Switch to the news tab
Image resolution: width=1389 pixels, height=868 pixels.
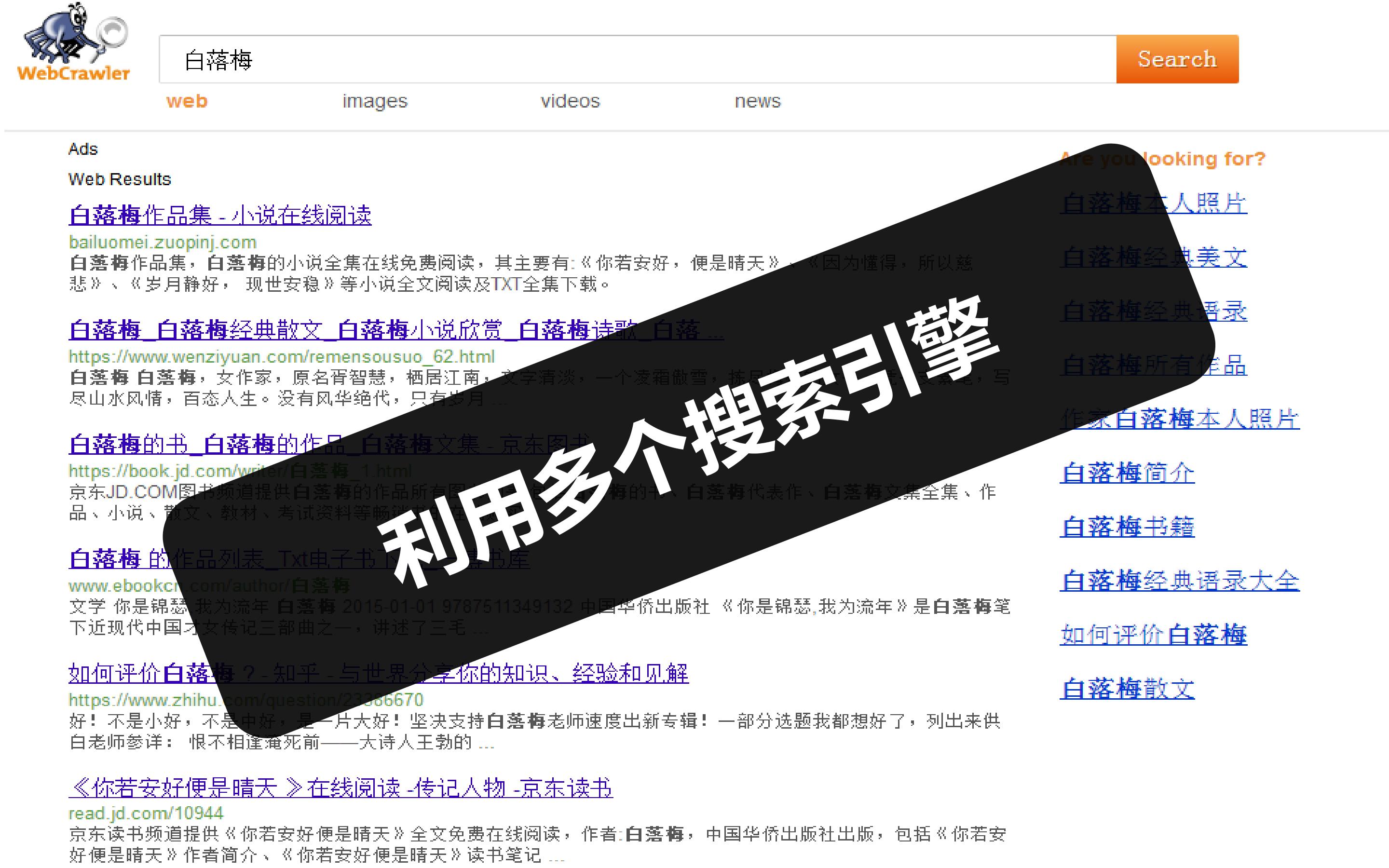pos(758,101)
